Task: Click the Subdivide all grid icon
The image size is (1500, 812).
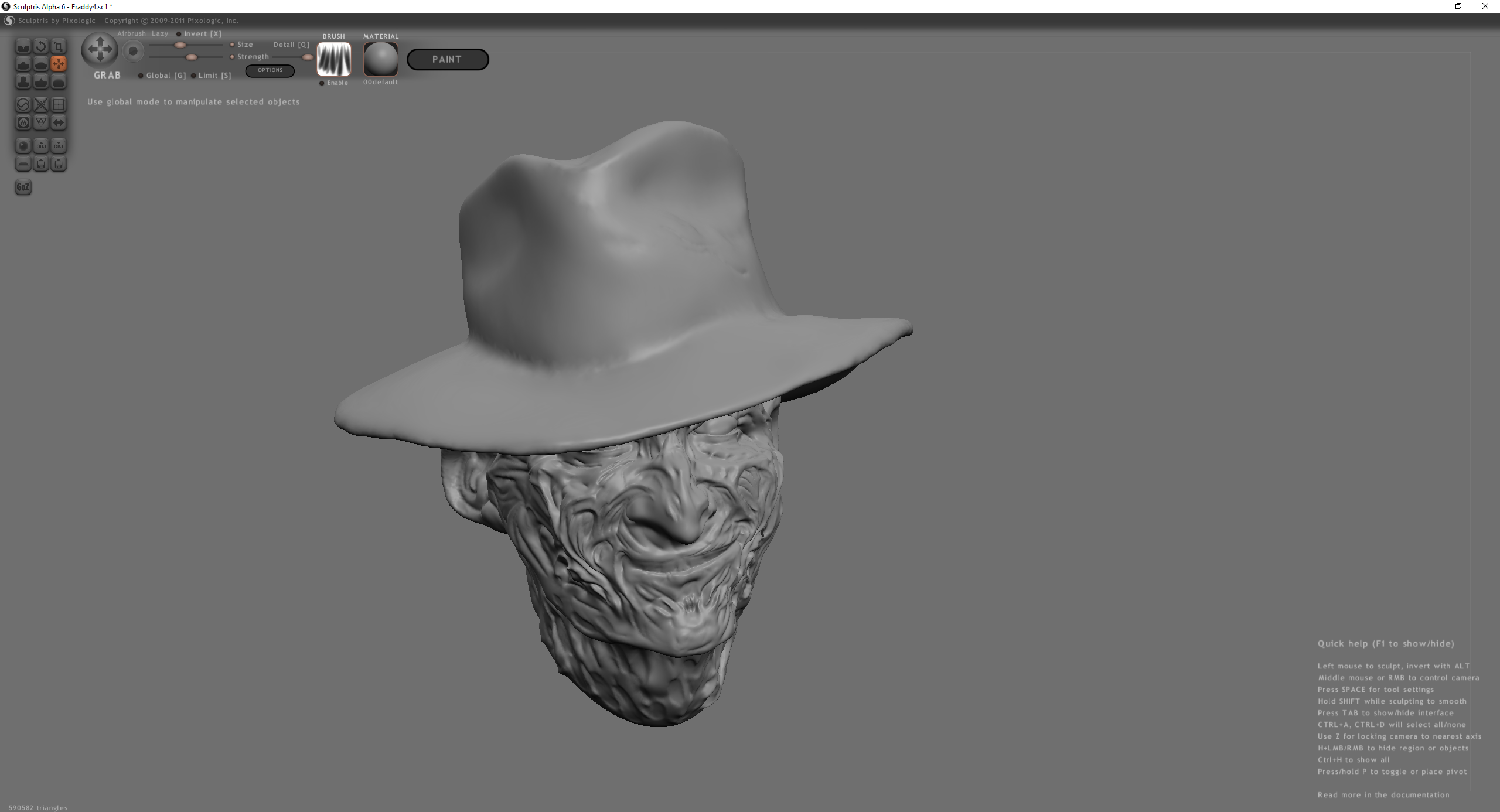Action: pyautogui.click(x=59, y=105)
